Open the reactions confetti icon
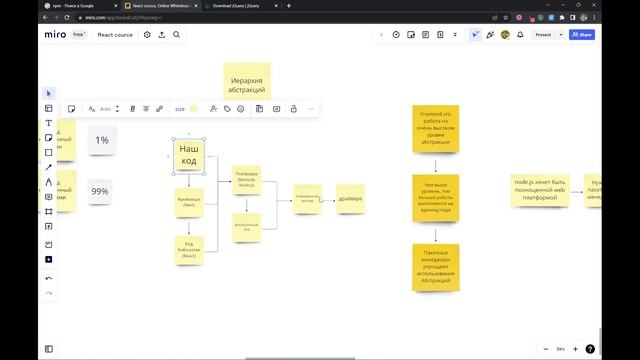 pos(490,35)
